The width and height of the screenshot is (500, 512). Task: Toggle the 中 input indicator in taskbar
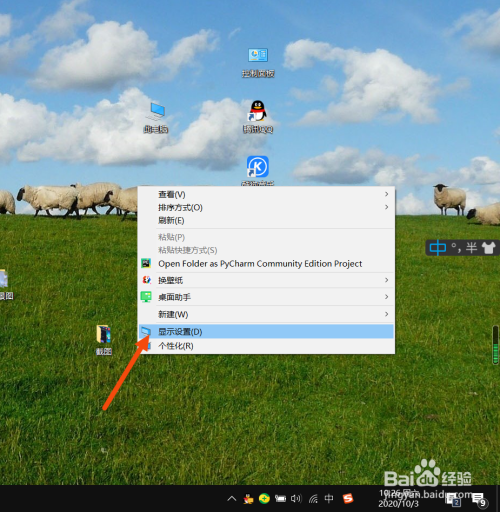(x=329, y=498)
